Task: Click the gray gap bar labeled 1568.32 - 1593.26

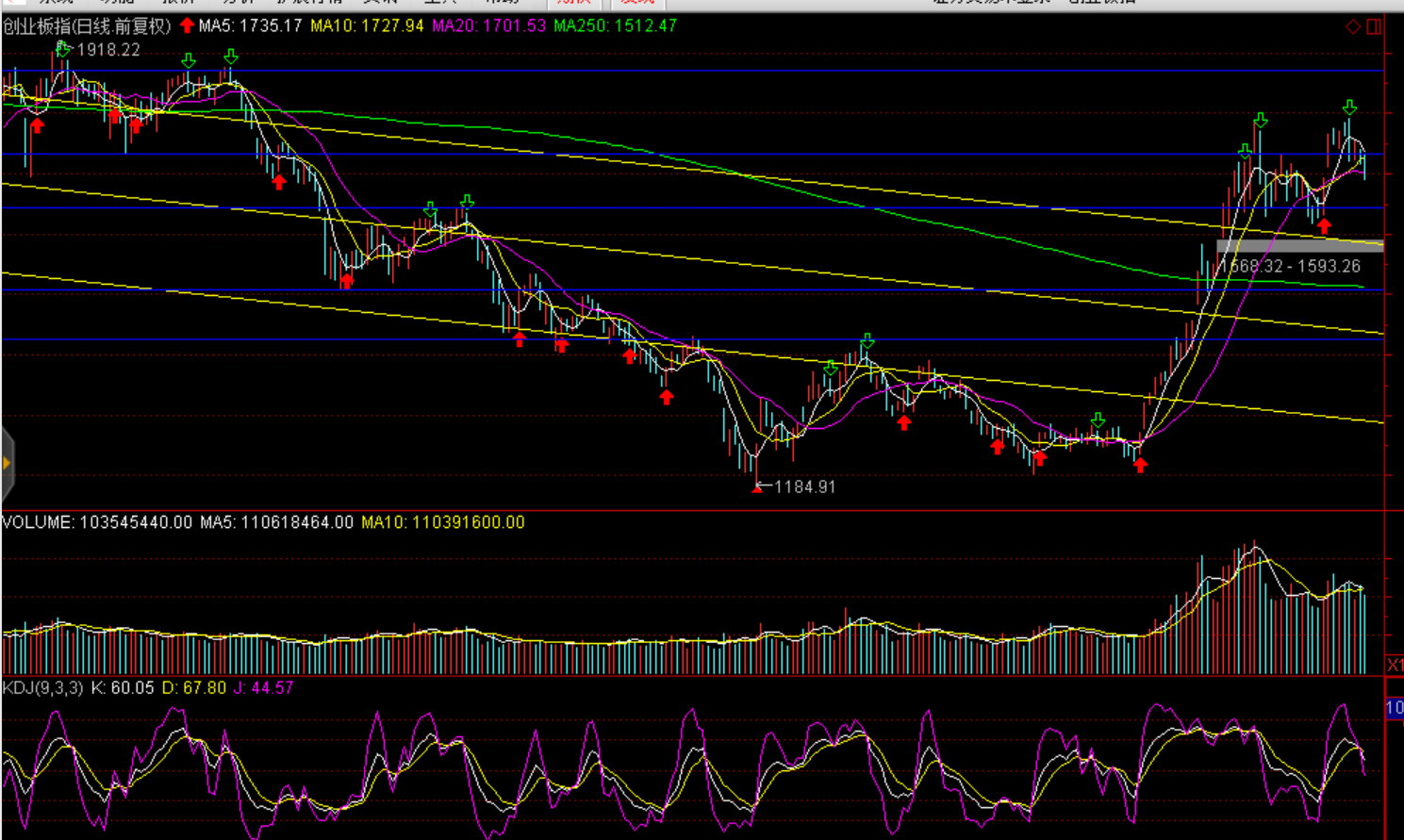Action: point(1299,247)
